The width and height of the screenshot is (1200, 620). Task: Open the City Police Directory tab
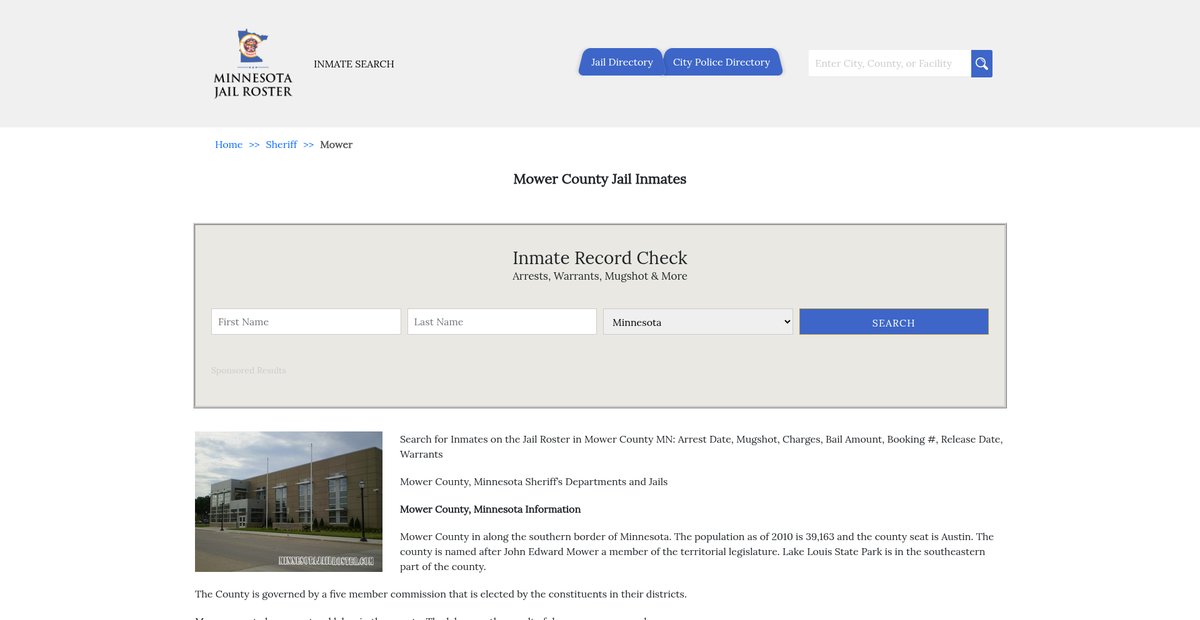click(x=721, y=62)
